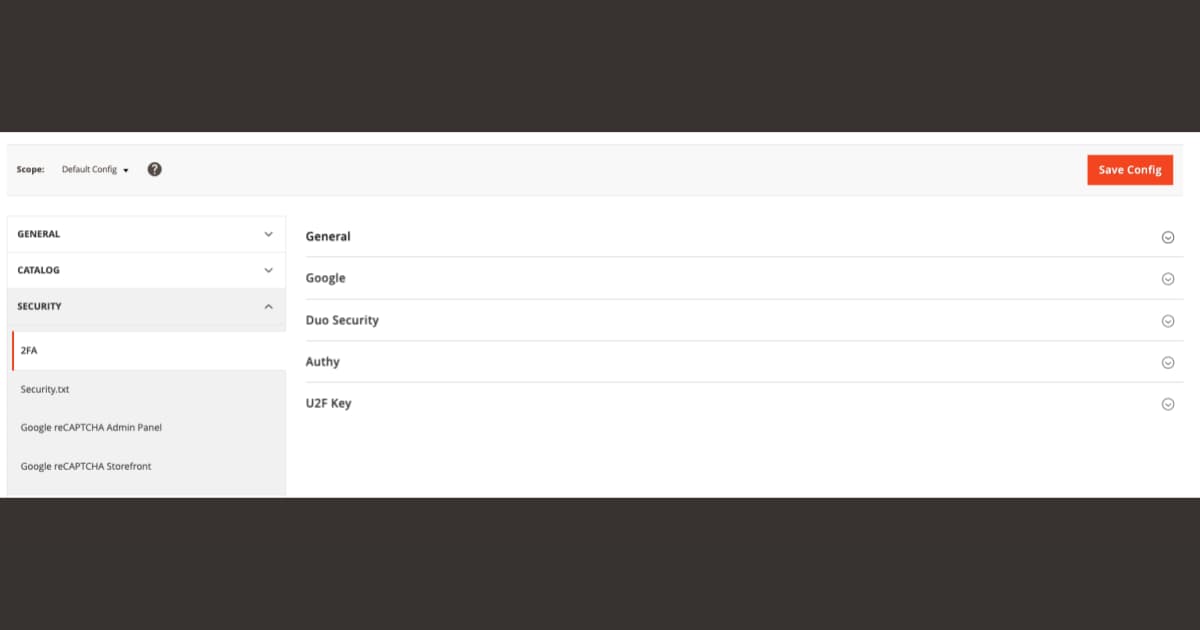Open the Scope Default Config dropdown

pos(95,169)
